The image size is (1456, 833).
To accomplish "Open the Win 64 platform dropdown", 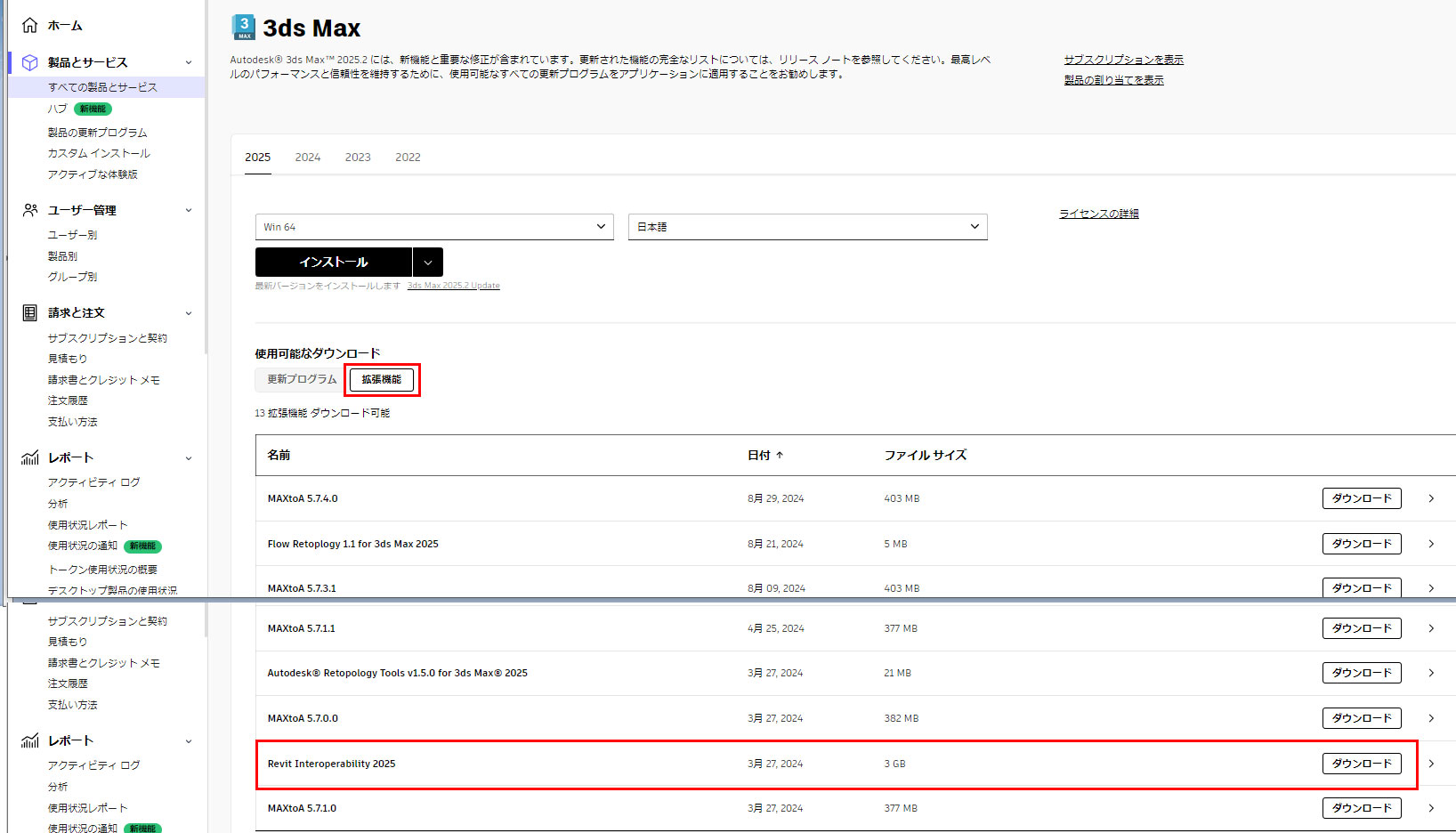I will click(434, 227).
